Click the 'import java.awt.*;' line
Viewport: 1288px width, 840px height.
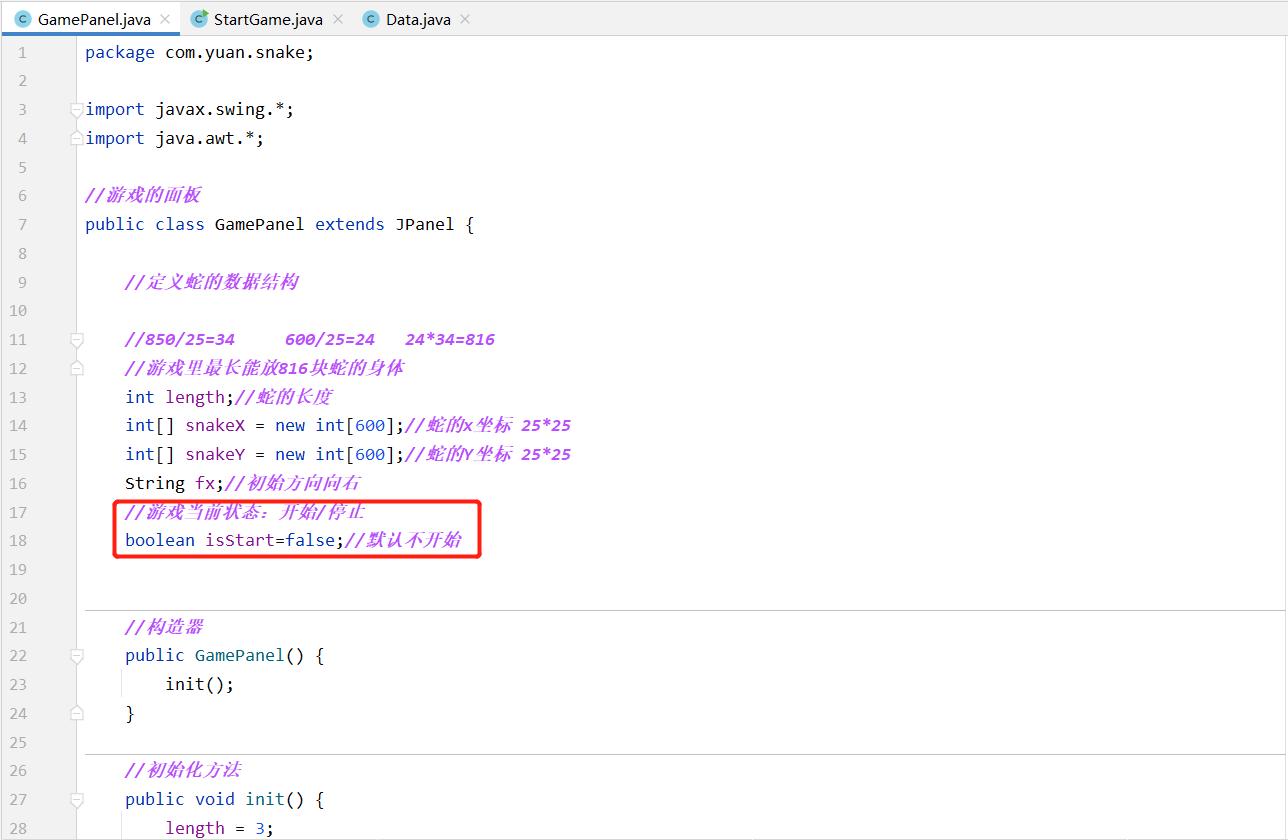coord(175,138)
